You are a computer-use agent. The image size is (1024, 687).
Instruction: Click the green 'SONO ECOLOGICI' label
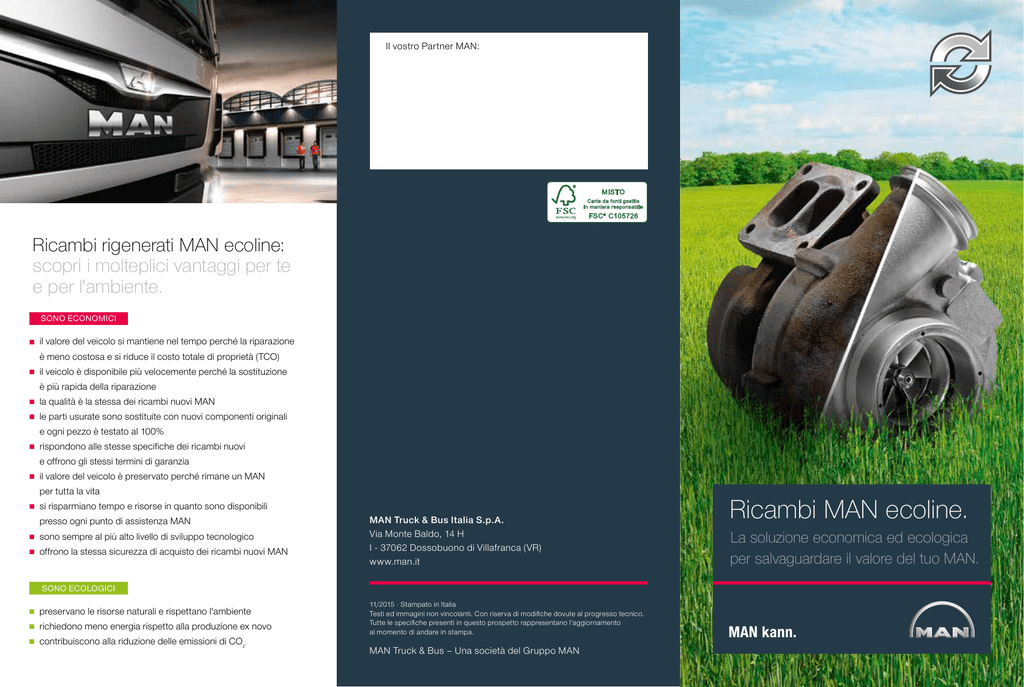click(78, 588)
